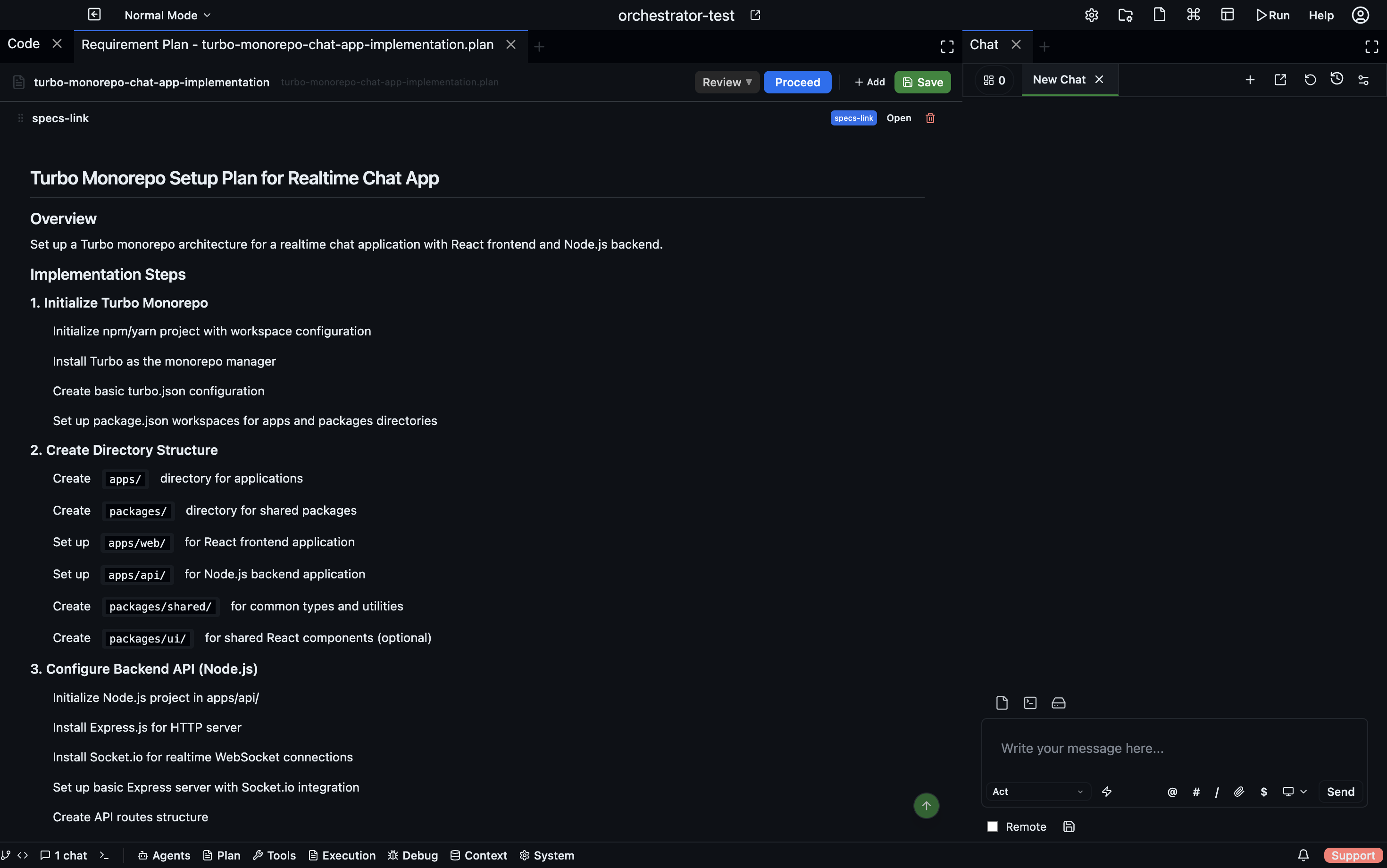
Task: Click the file document icon in top bar
Action: pos(1159,15)
